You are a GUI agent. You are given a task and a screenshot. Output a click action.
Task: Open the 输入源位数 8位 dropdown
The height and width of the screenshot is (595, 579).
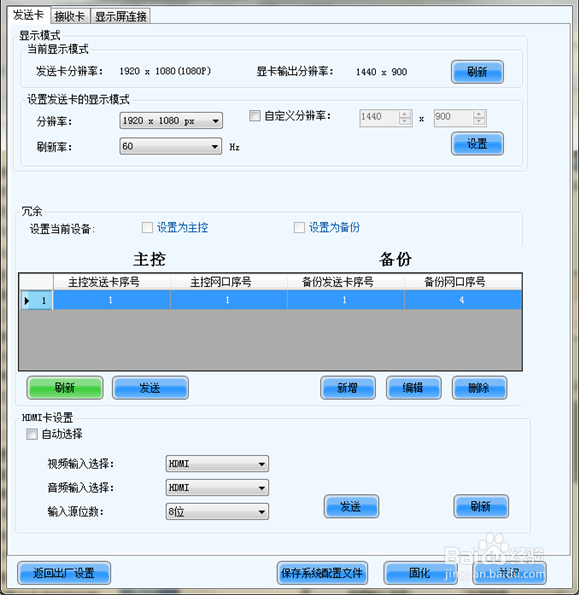[x=217, y=512]
